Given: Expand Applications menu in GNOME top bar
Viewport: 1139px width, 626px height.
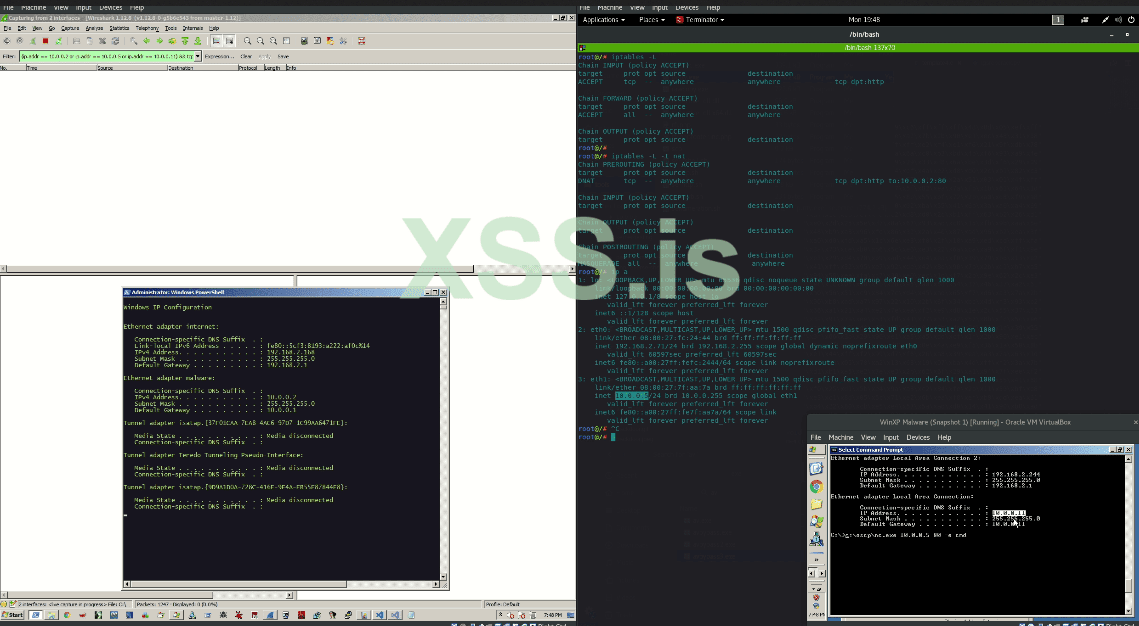Looking at the screenshot, I should pyautogui.click(x=604, y=20).
